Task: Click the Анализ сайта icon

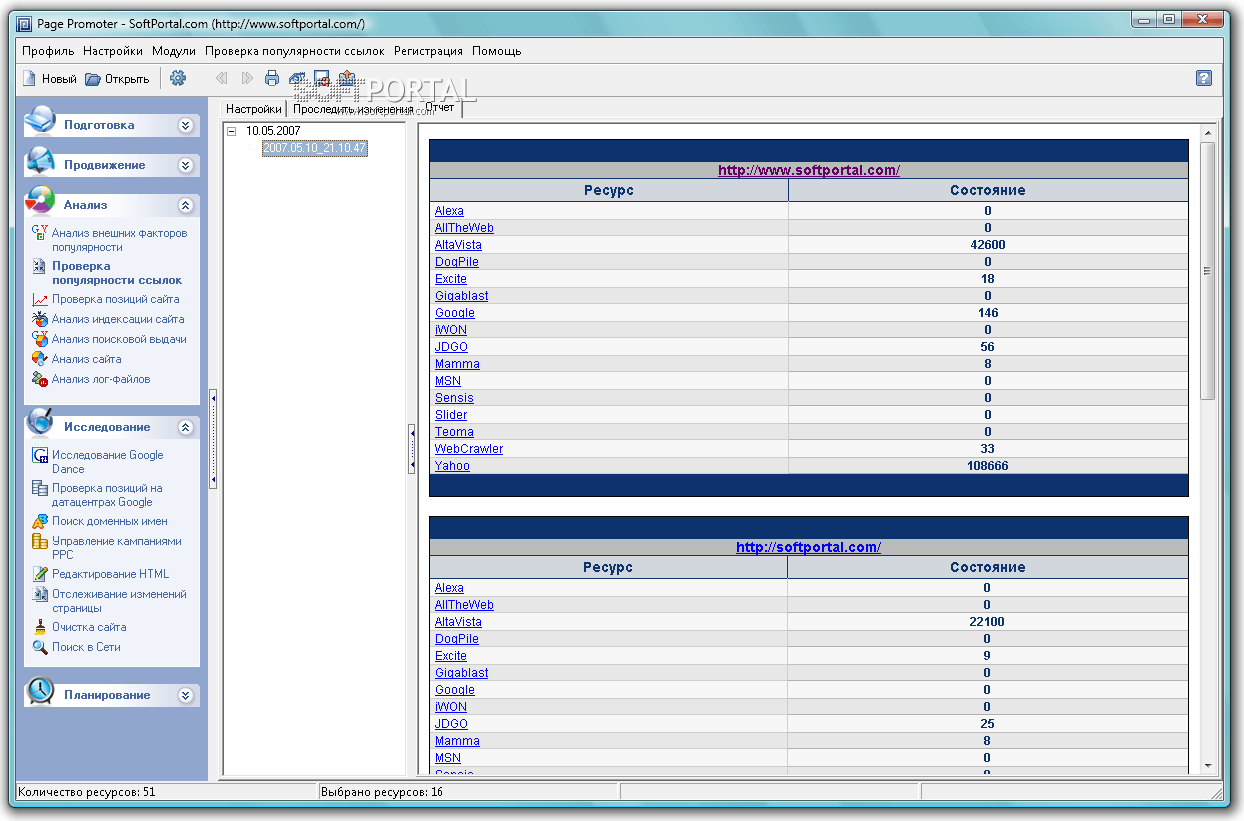Action: tap(40, 359)
